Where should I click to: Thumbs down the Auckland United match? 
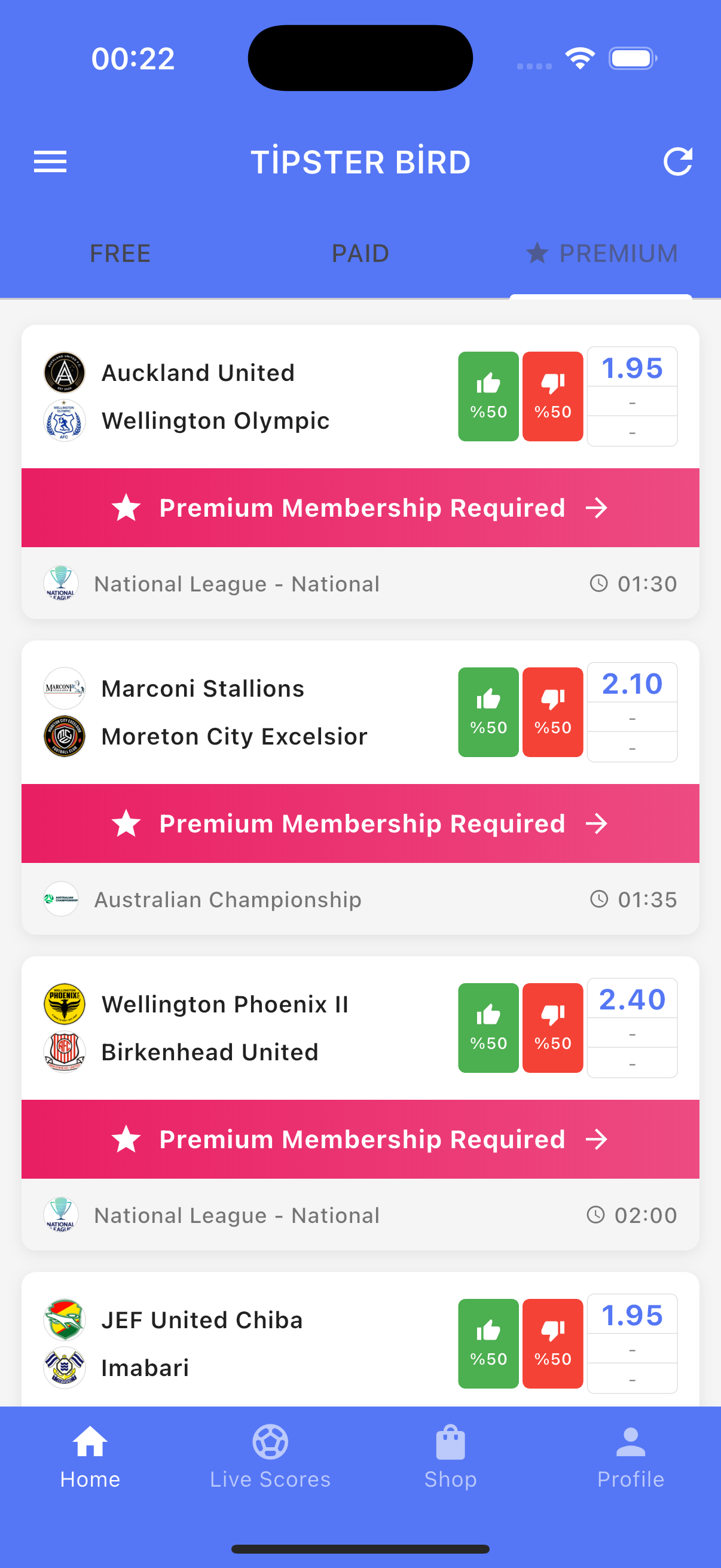coord(552,396)
